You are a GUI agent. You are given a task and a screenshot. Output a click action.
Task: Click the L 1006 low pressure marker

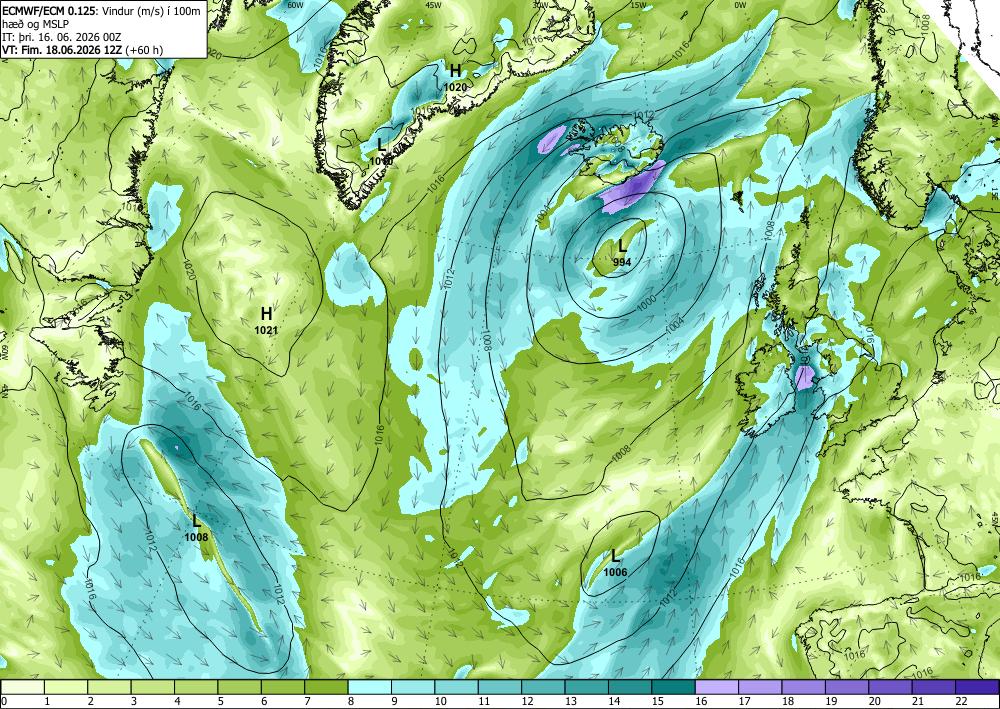[615, 563]
